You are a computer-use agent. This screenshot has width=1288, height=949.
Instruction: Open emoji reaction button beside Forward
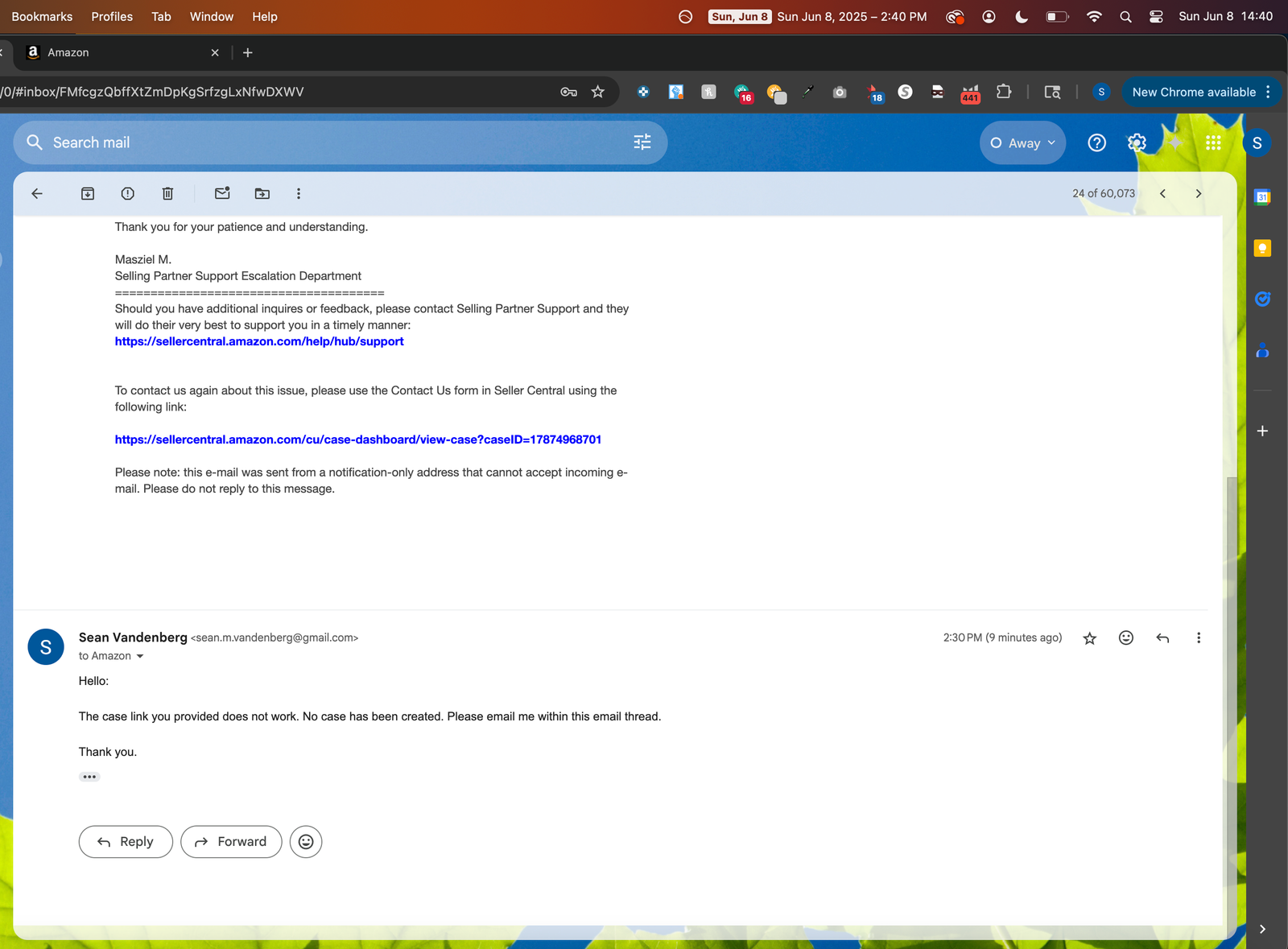click(306, 842)
